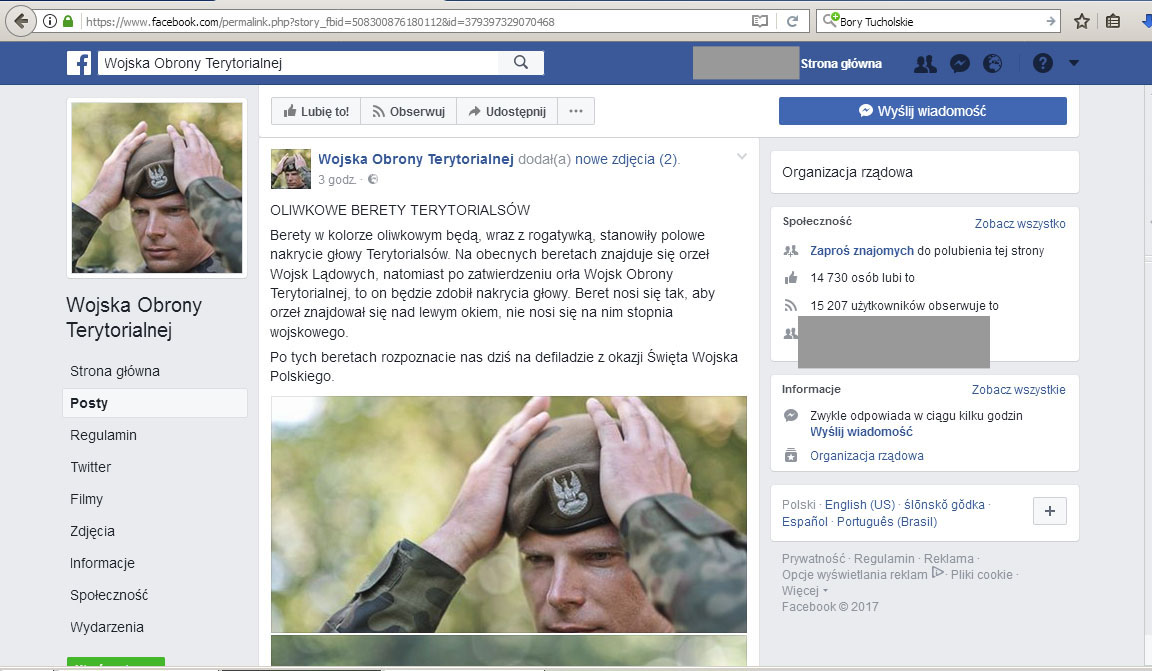1152x671 pixels.
Task: Add another language with the plus button
Action: tap(1050, 511)
